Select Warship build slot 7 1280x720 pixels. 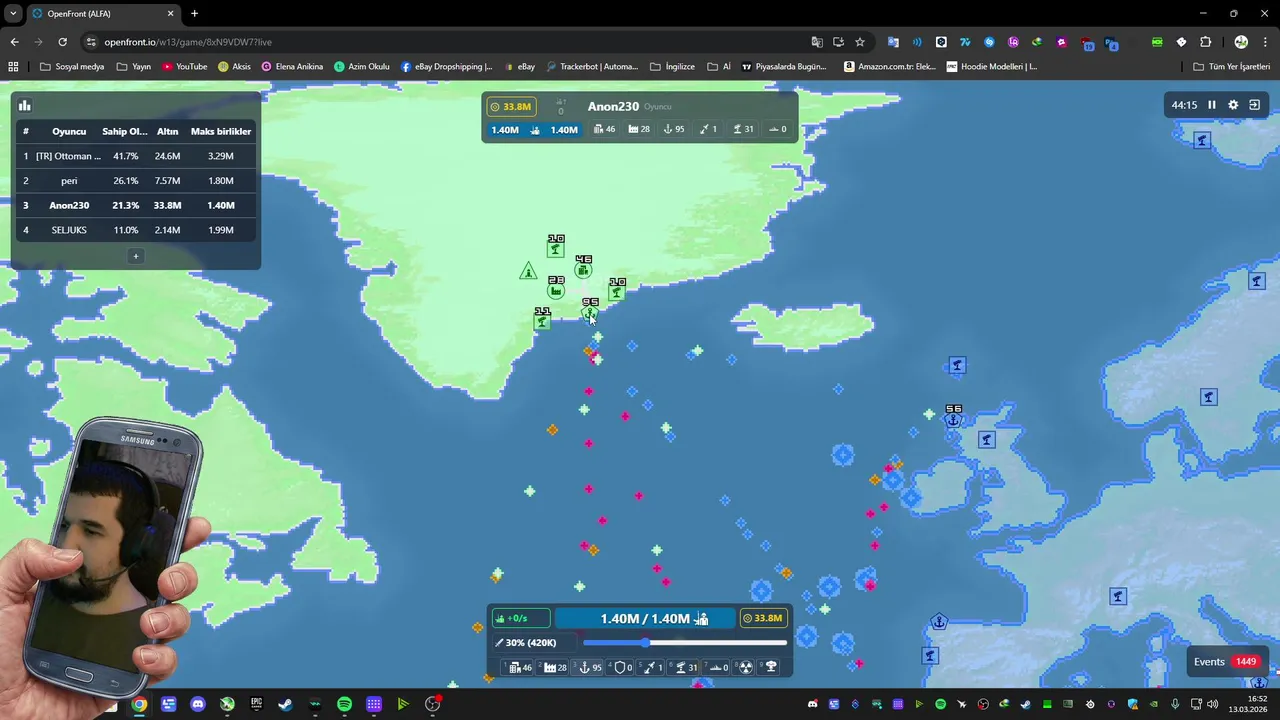[x=717, y=667]
